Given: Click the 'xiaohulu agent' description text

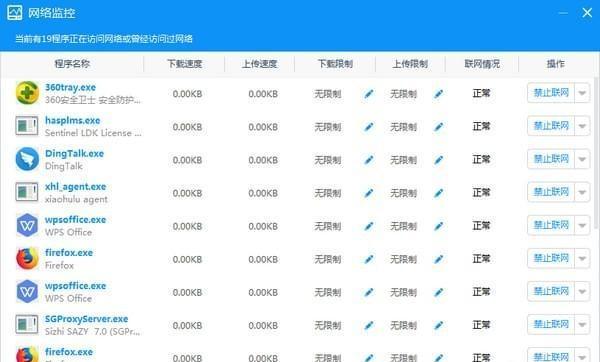Looking at the screenshot, I should pos(76,199).
